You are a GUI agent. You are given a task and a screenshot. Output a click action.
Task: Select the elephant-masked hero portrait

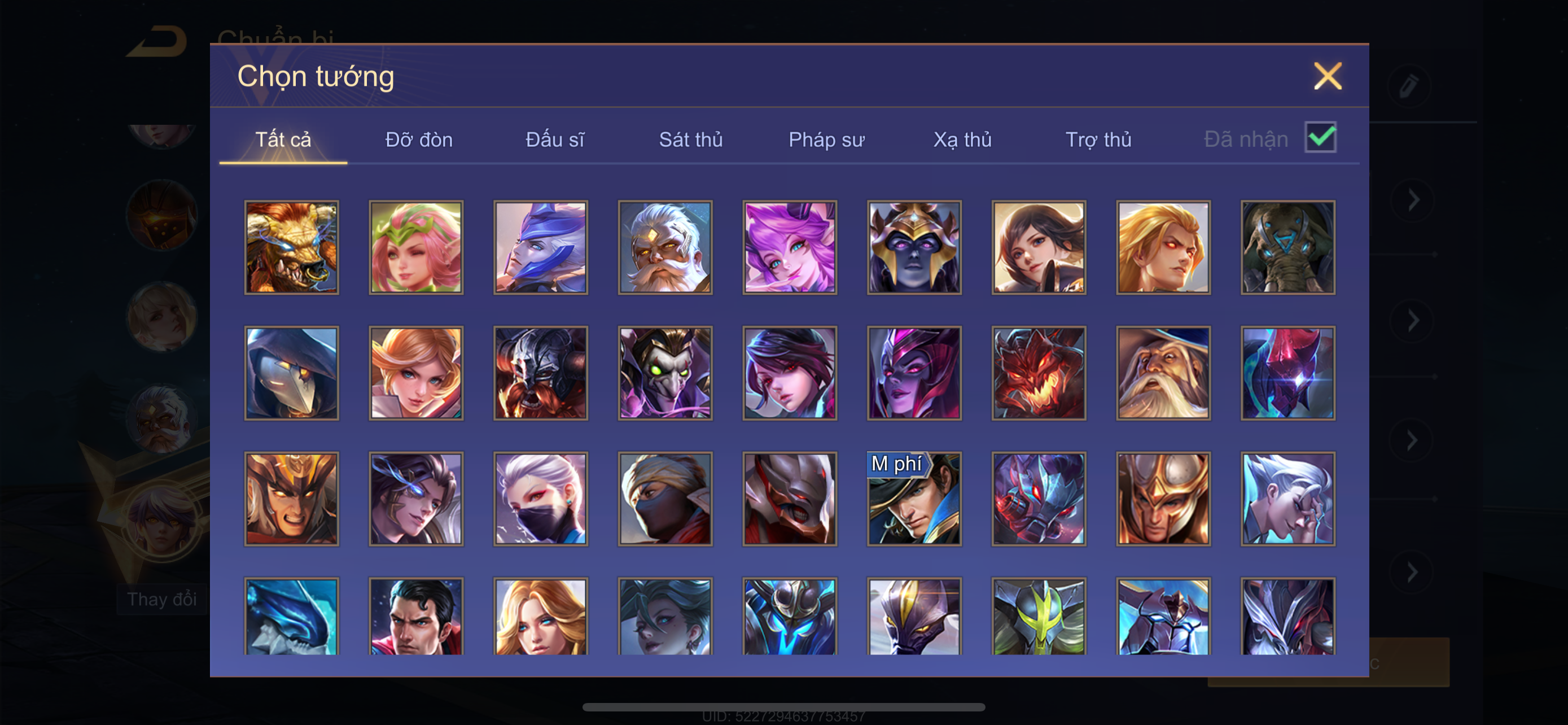point(1288,247)
